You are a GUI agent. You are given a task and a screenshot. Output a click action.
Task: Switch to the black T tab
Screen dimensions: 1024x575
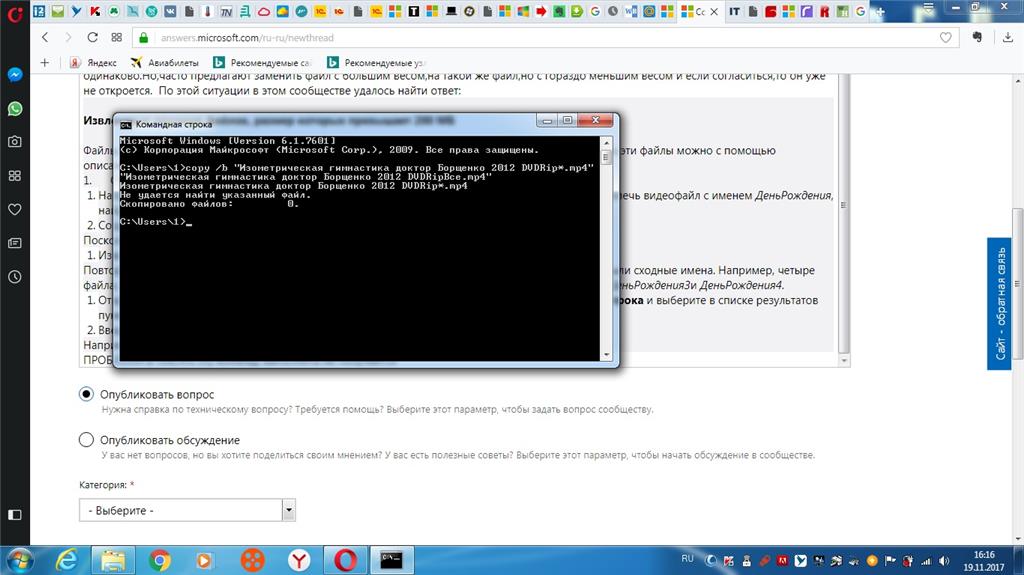(413, 11)
